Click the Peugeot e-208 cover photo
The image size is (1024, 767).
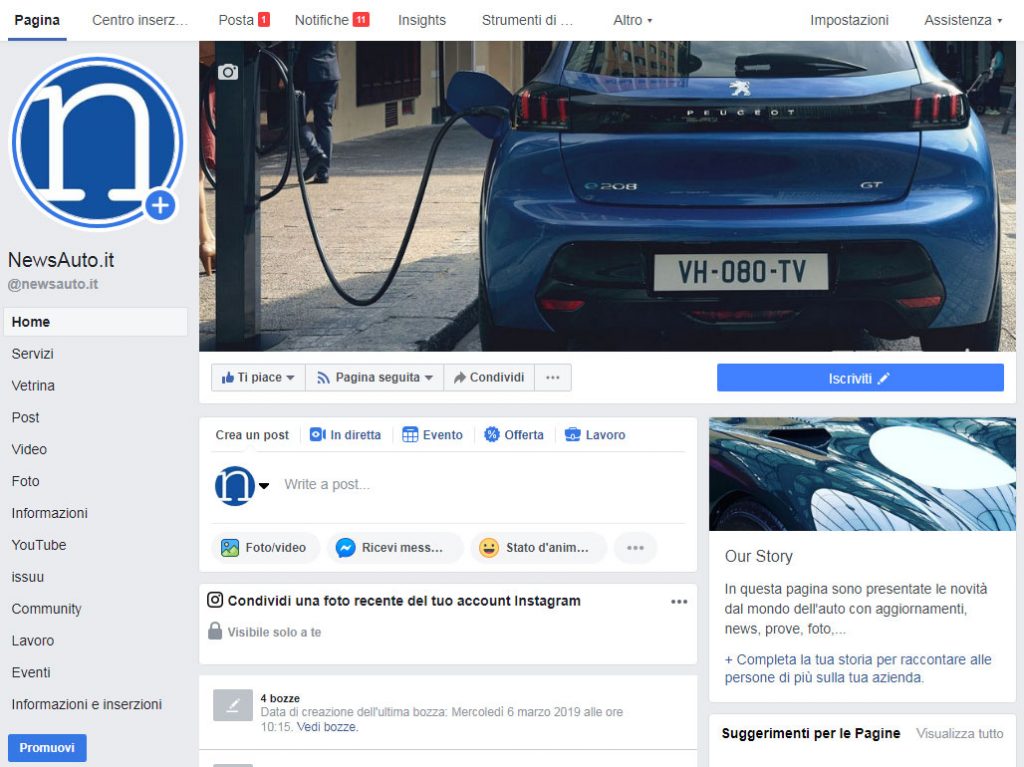607,196
